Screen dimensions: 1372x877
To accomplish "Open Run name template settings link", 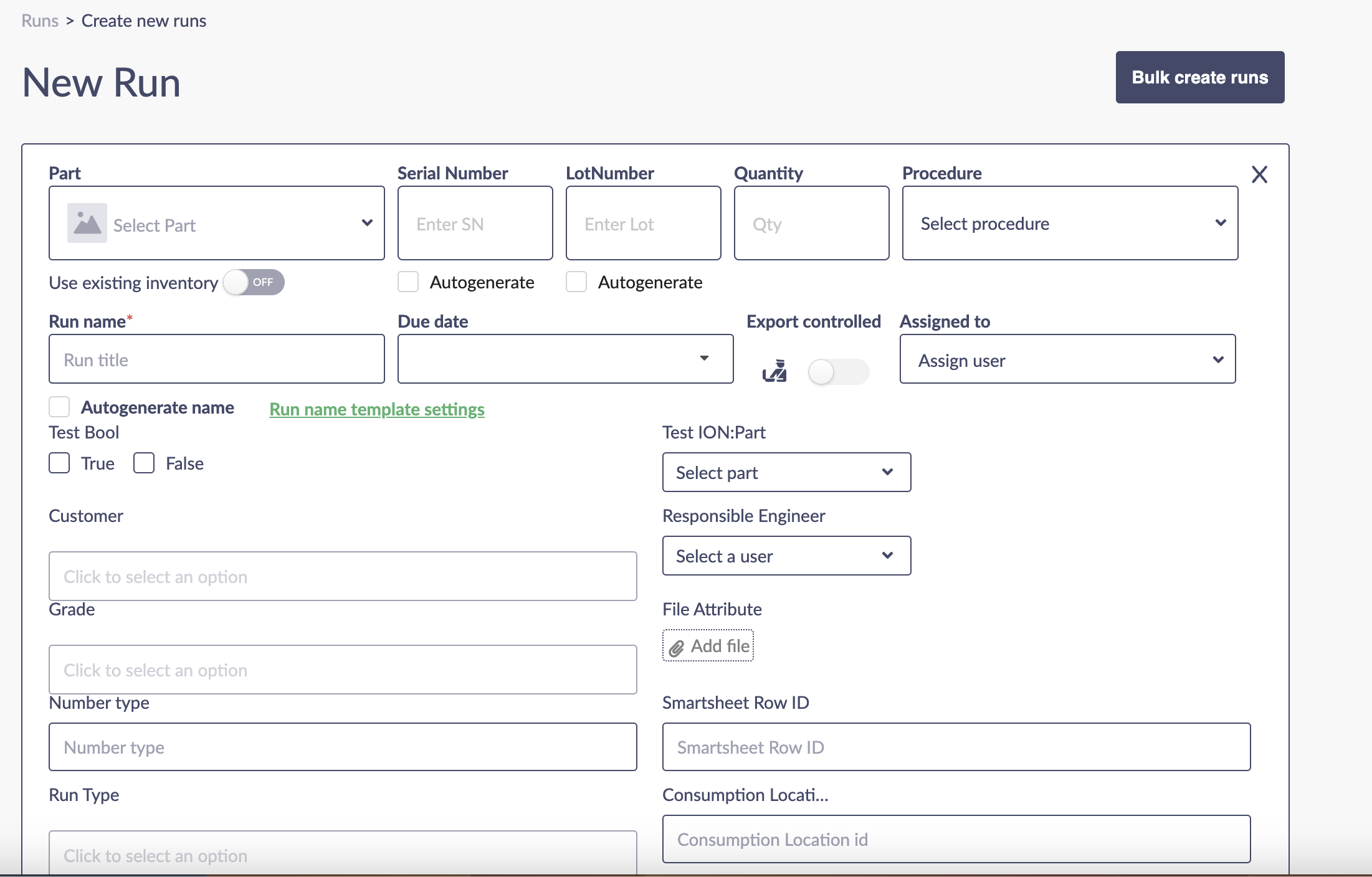I will (376, 409).
